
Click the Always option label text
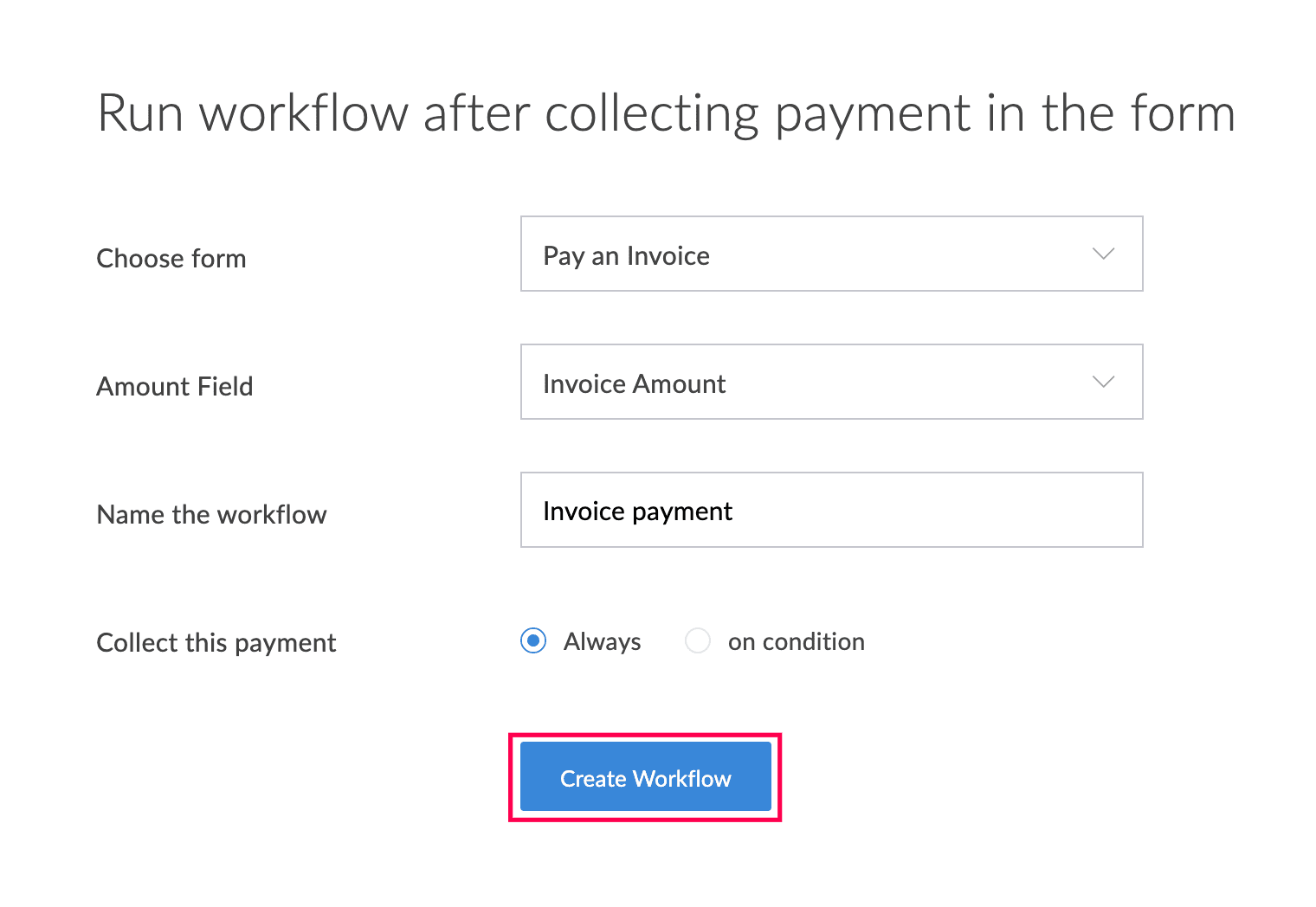click(x=603, y=641)
